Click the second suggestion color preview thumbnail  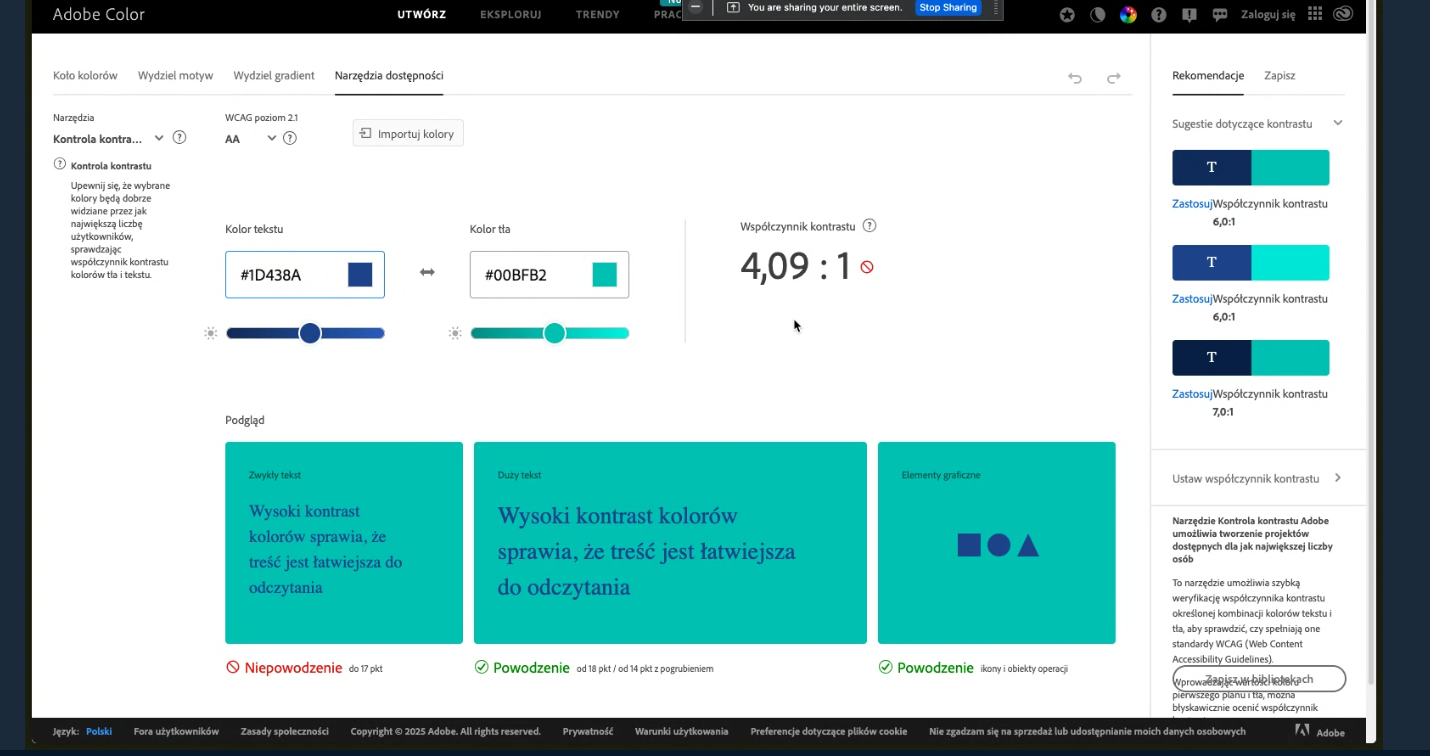pyautogui.click(x=1251, y=262)
